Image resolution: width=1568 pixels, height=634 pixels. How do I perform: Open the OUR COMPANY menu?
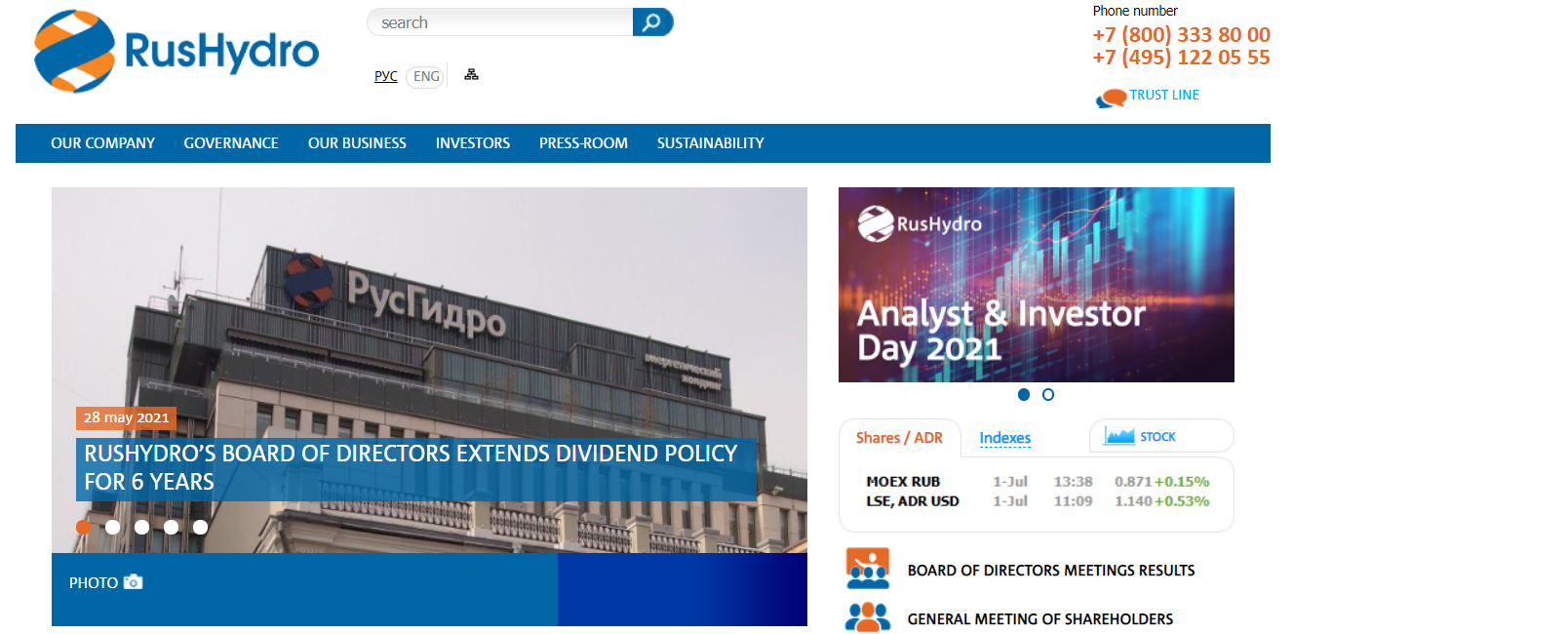tap(103, 143)
